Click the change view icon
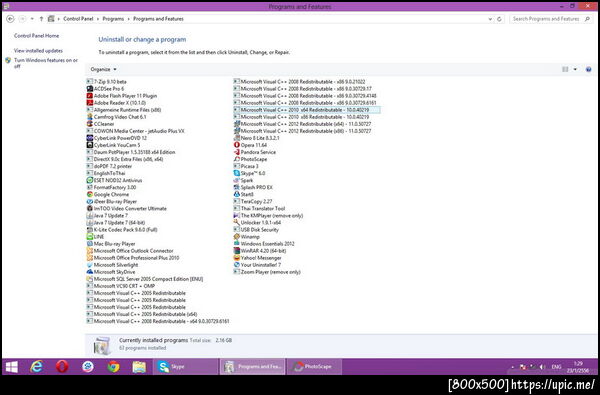Screen dimensions: 600x395 point(565,69)
